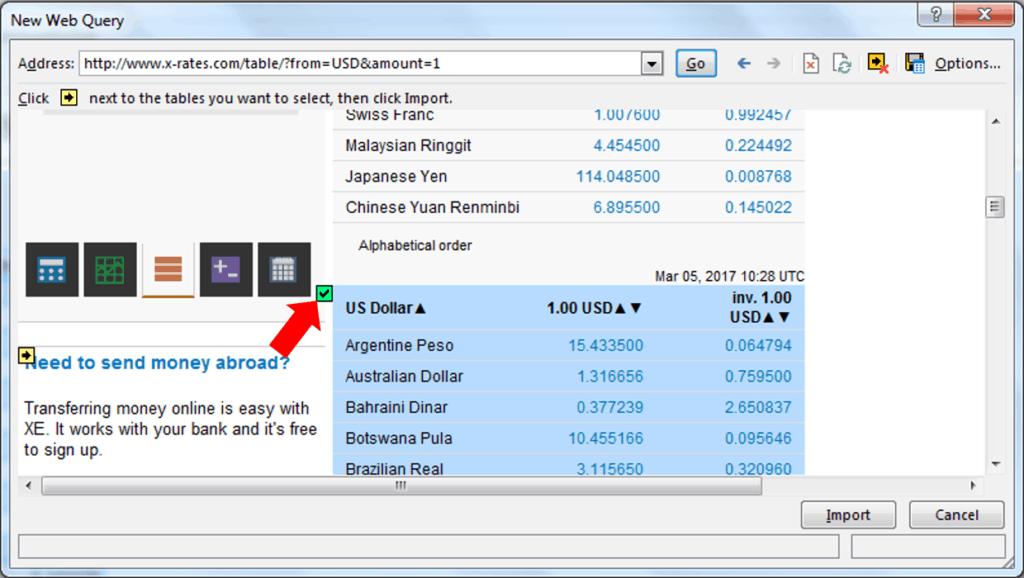Open the Options... menu
1024x578 pixels.
coord(967,63)
